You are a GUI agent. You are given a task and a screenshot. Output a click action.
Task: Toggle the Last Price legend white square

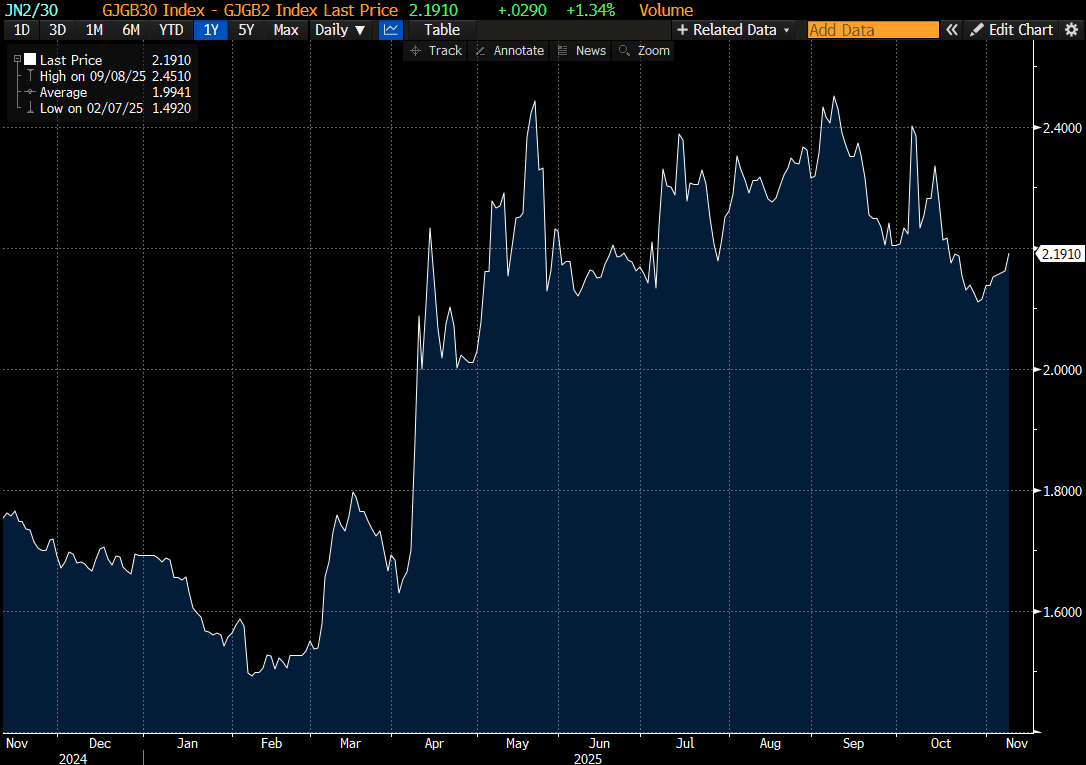(x=30, y=60)
